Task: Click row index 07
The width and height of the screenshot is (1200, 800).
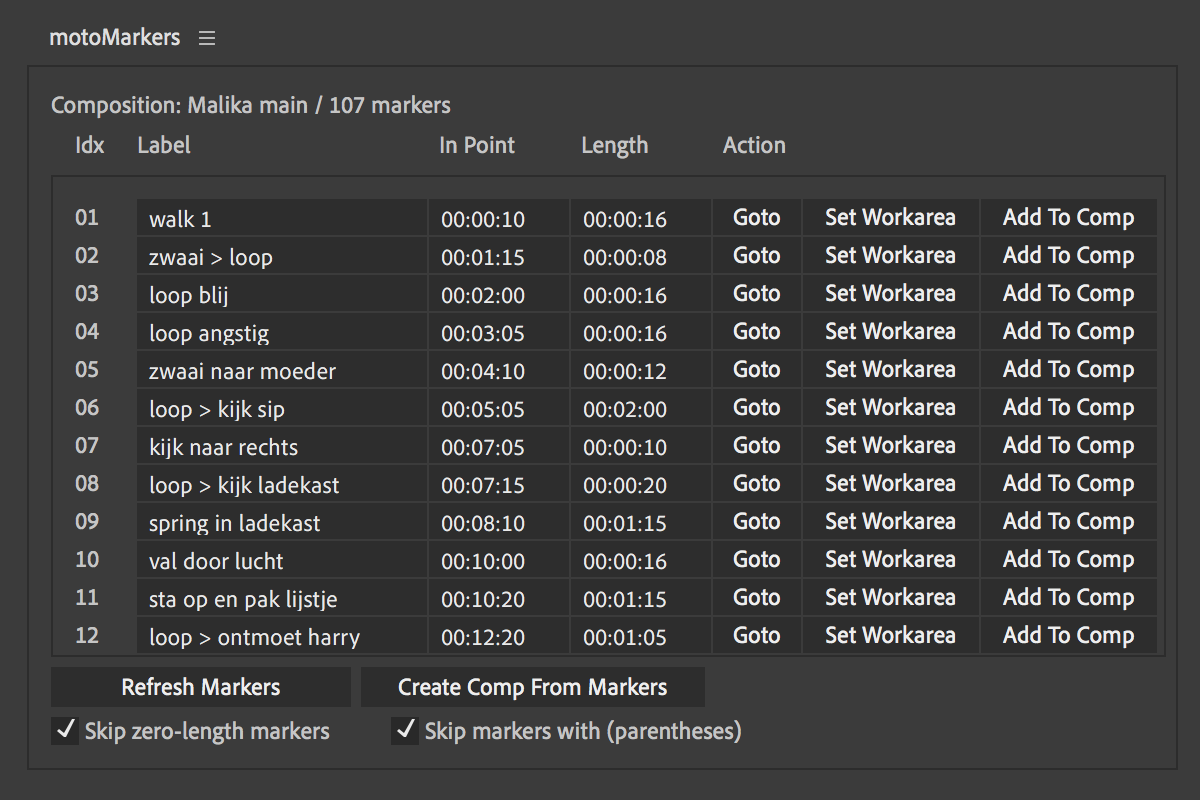Action: tap(87, 445)
